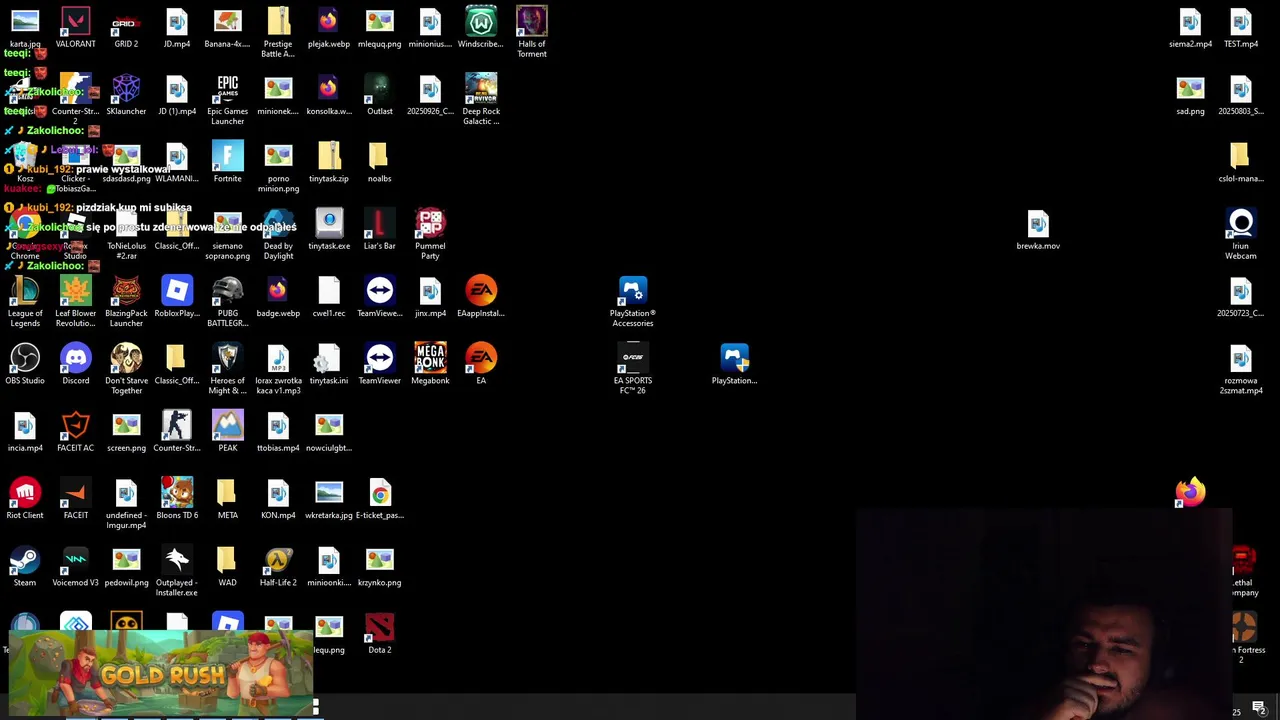Open the wkretarka.jpg image
Viewport: 1280px width, 720px height.
tap(329, 498)
